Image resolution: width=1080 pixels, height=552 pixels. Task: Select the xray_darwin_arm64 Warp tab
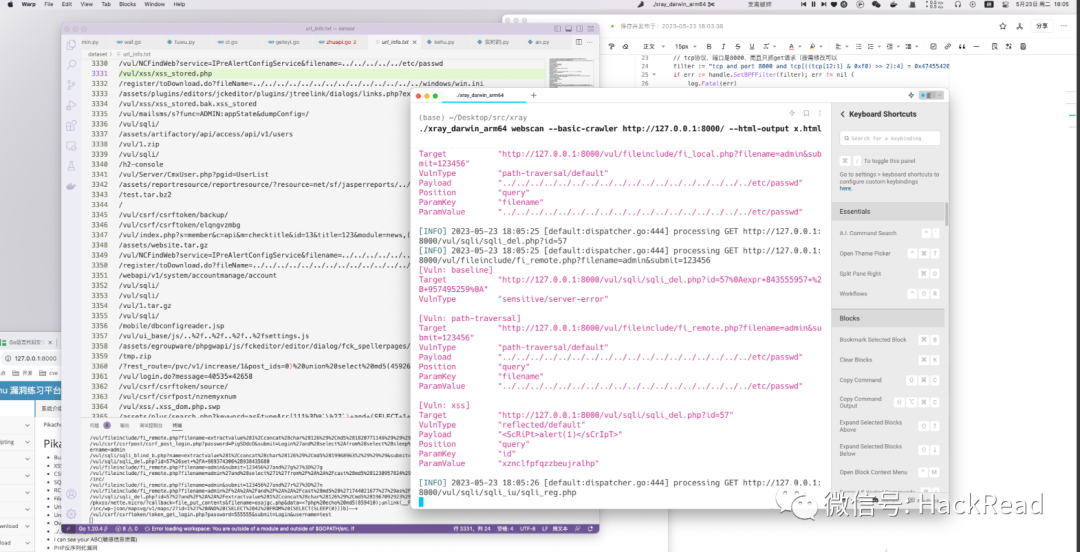[480, 95]
